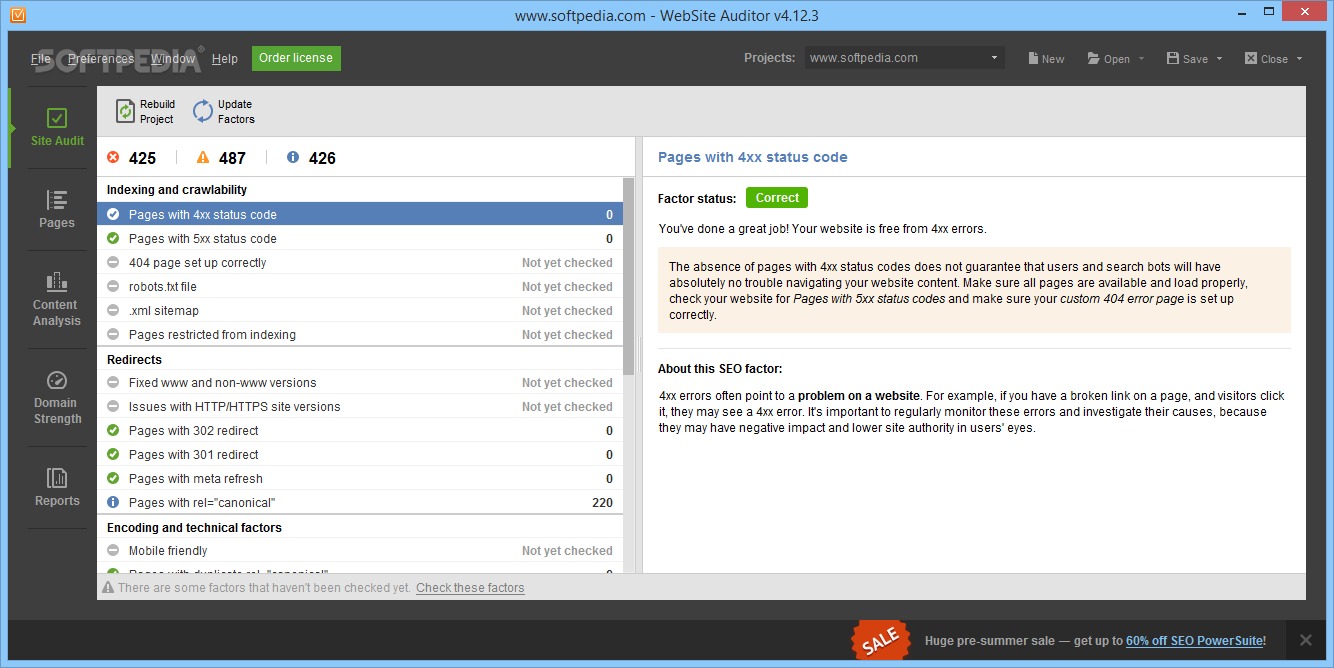Click the orange SALE badge
Viewport: 1334px width, 668px height.
(880, 641)
